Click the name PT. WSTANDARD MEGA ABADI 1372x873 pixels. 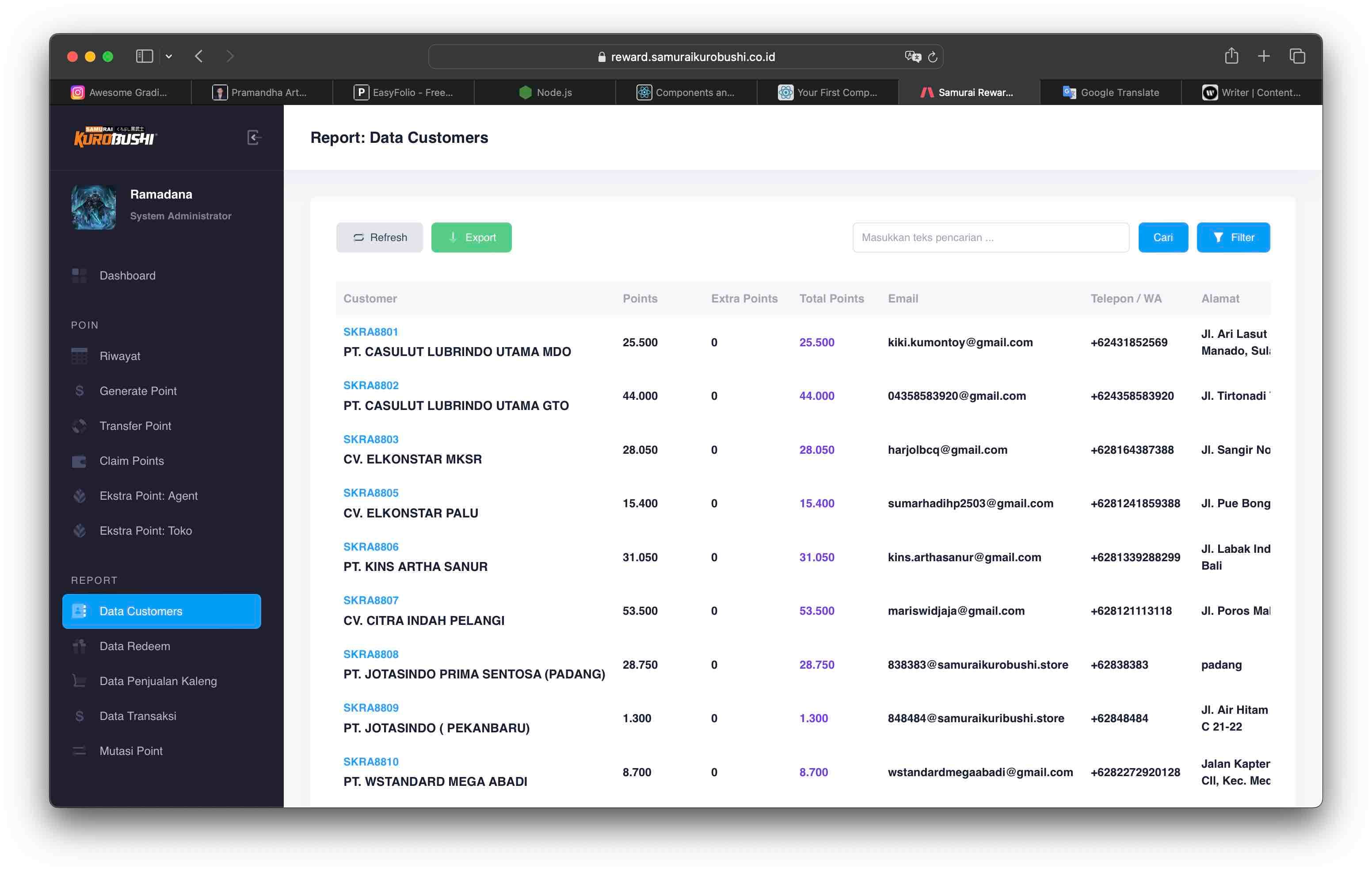tap(435, 781)
